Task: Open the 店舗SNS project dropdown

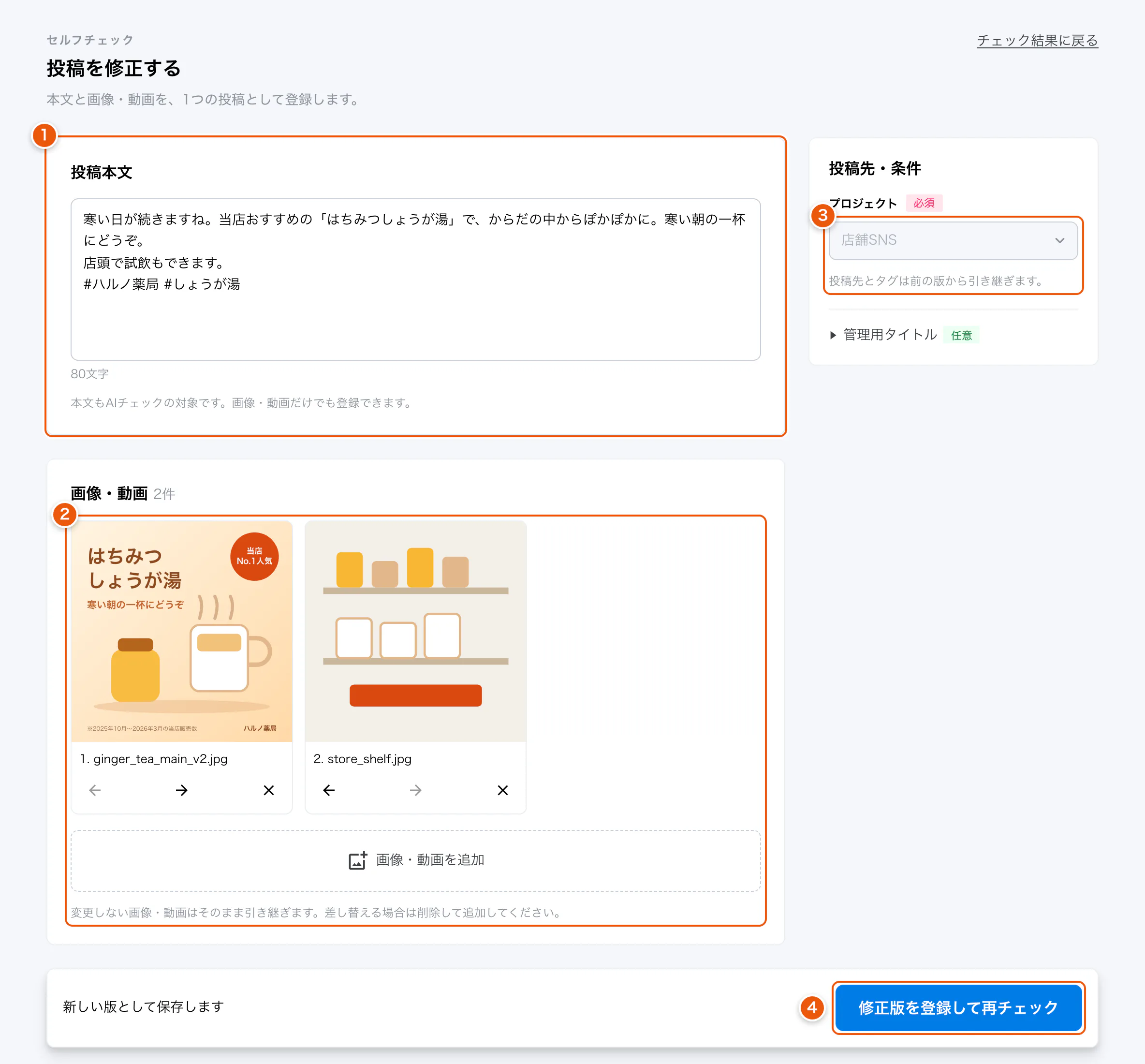Action: click(953, 241)
